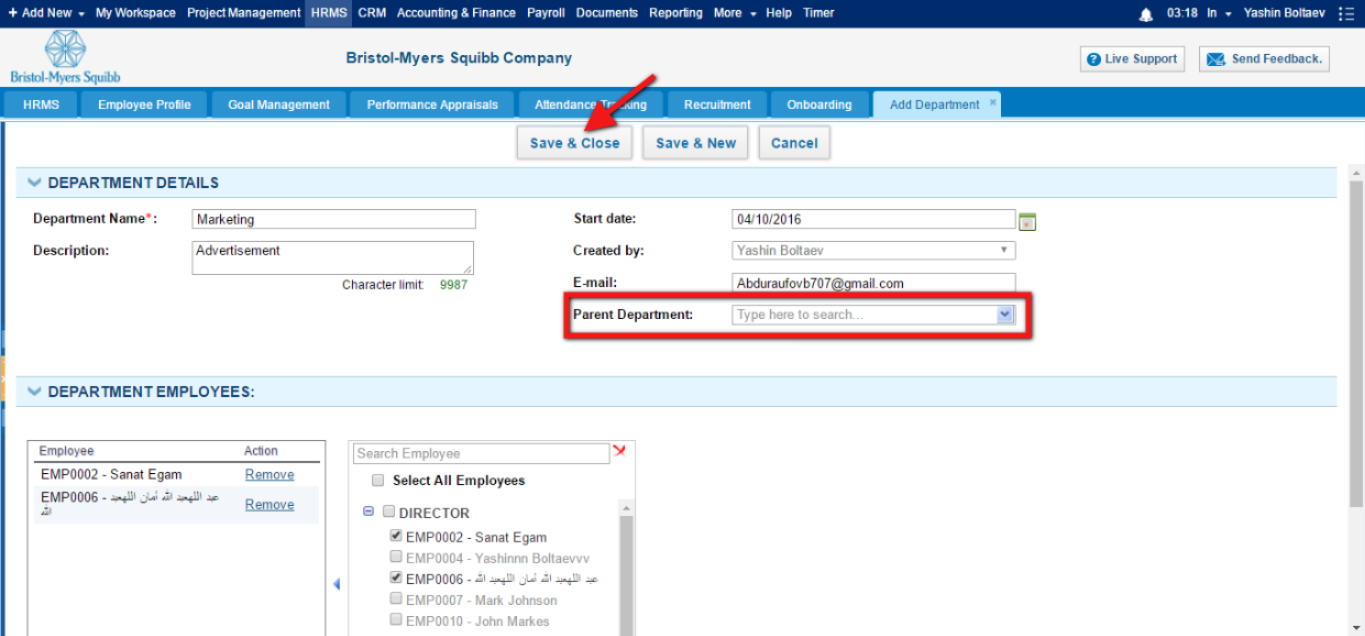This screenshot has height=636, width=1365.
Task: Click the Bristol-Myers Squibb logo
Action: [65, 57]
